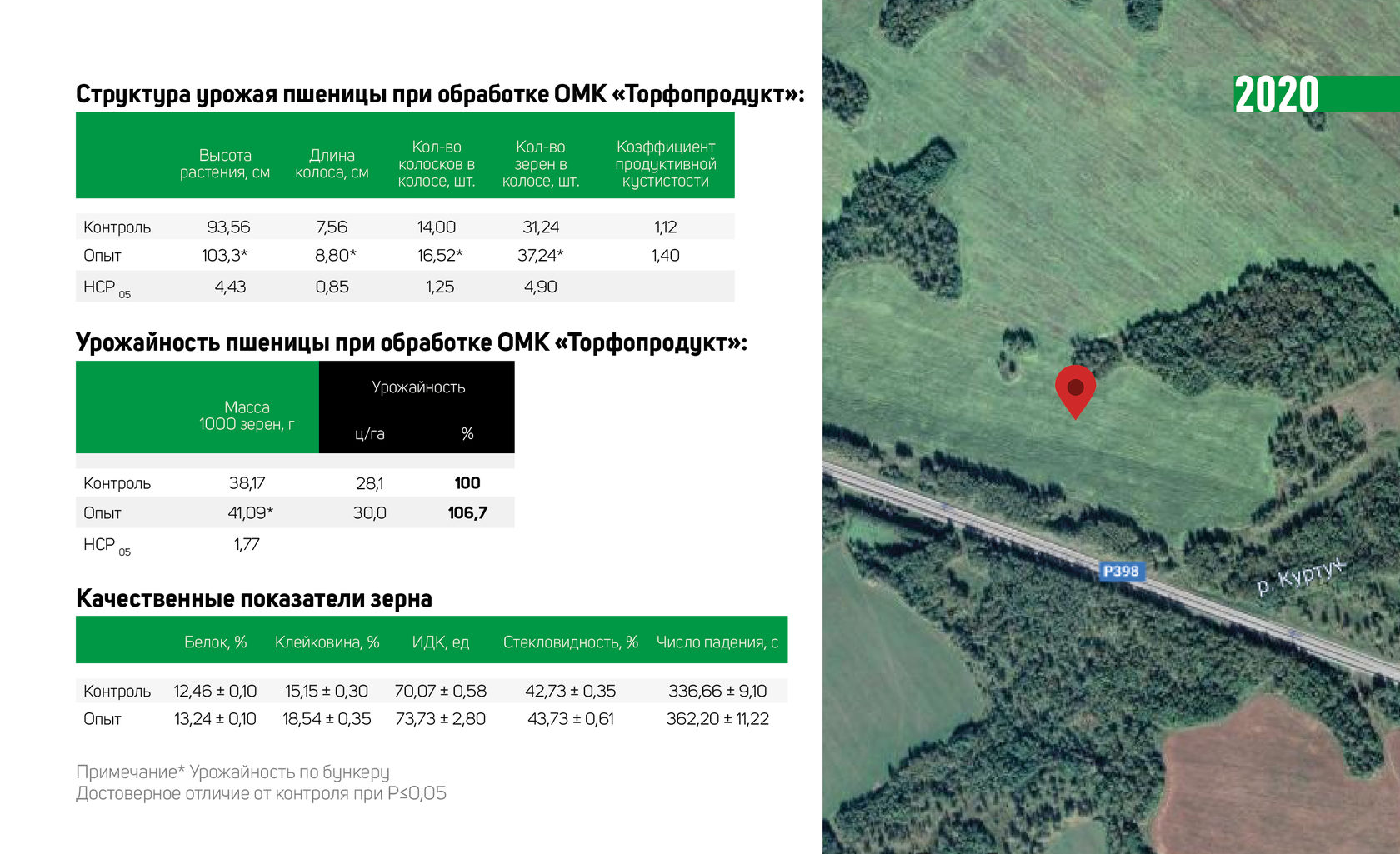The image size is (1400, 854).
Task: Click the 'р. Куртук' river label
Action: (x=1300, y=576)
